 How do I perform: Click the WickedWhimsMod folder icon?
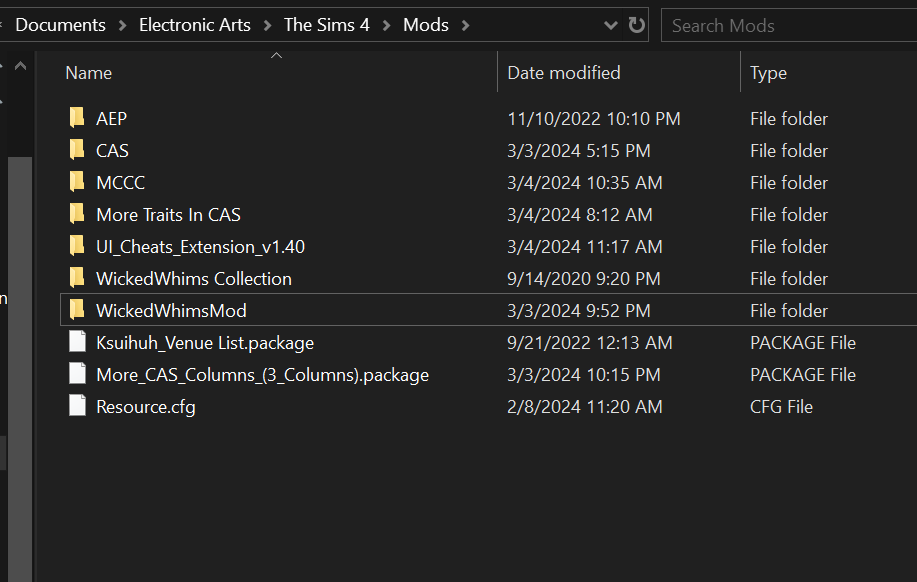77,310
